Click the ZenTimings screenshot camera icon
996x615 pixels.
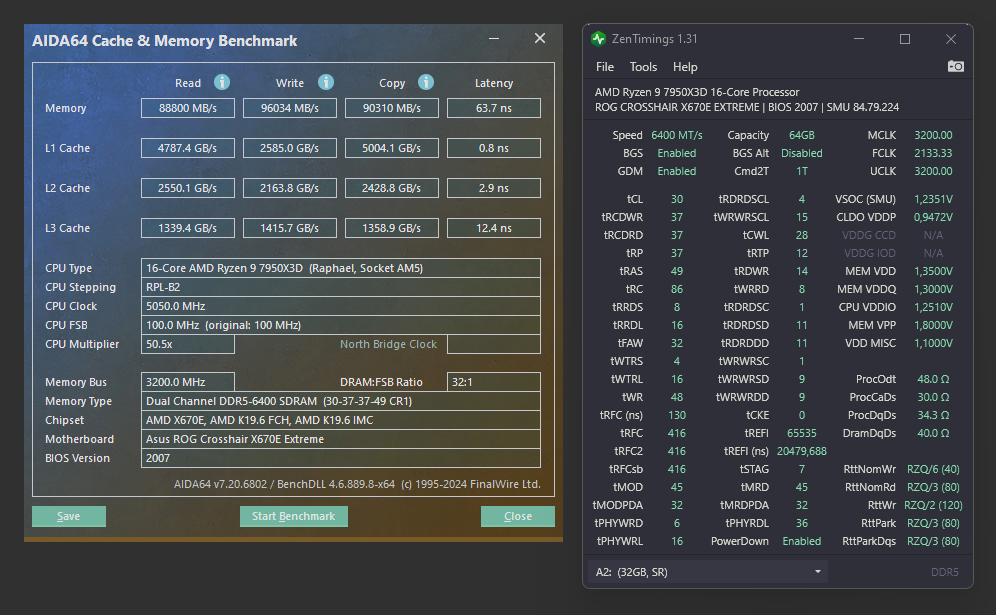click(x=955, y=66)
